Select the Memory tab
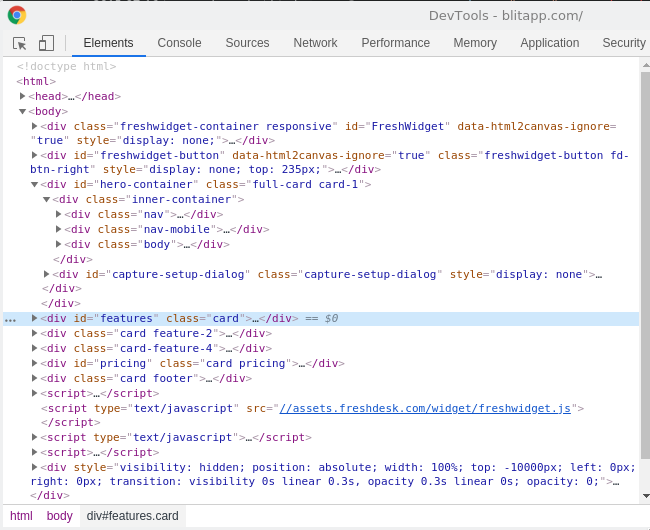The width and height of the screenshot is (650, 530). click(474, 43)
